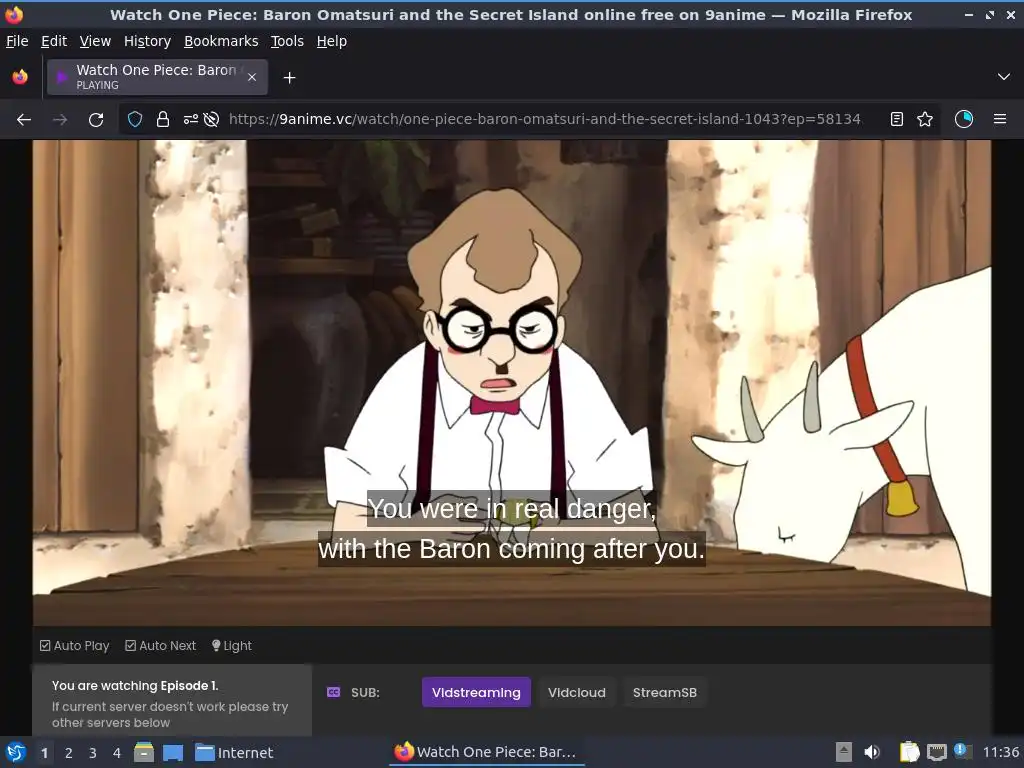Screen dimensions: 1024x768
Task: Open the Firefox account/container circle icon
Action: tap(964, 120)
